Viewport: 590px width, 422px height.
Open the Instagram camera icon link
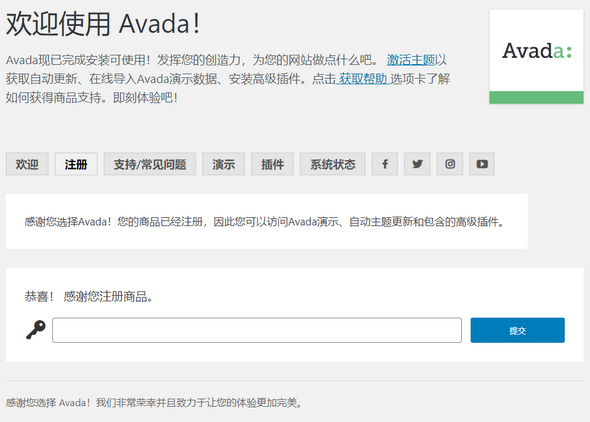tap(450, 164)
